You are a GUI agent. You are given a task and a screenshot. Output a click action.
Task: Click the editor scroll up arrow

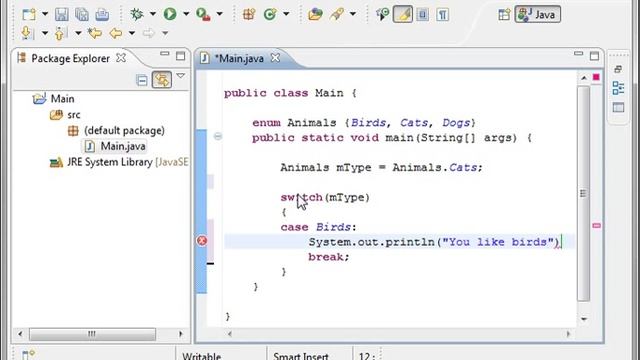[x=584, y=78]
